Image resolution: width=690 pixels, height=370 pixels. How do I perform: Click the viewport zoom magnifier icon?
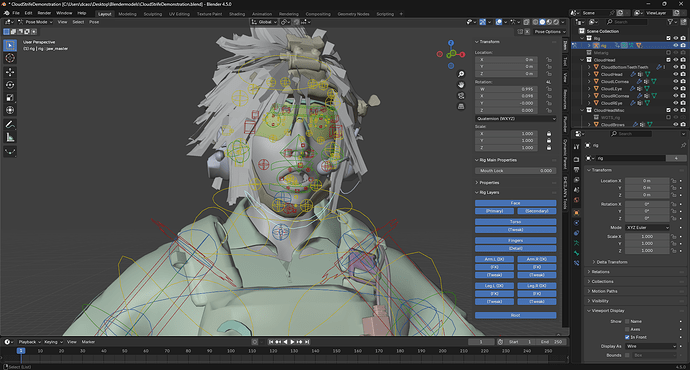pyautogui.click(x=461, y=74)
